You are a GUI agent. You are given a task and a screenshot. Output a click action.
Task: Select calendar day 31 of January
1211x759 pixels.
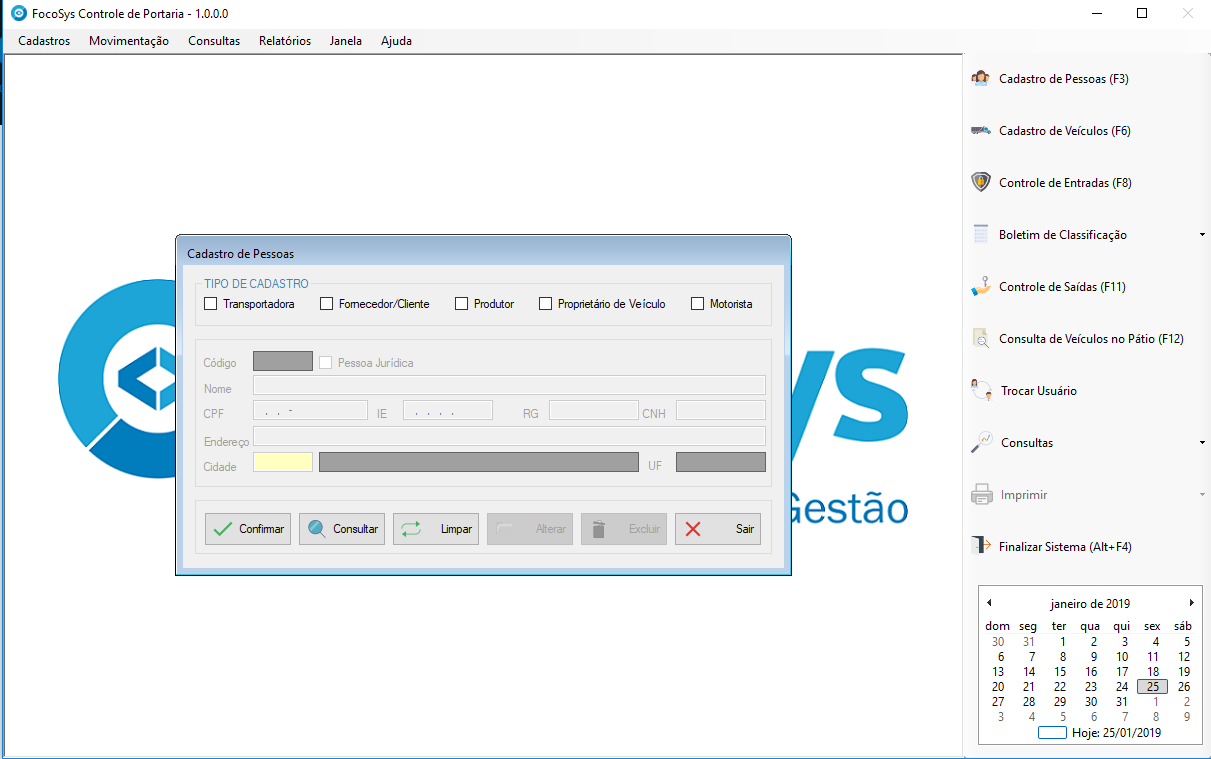click(x=1122, y=702)
